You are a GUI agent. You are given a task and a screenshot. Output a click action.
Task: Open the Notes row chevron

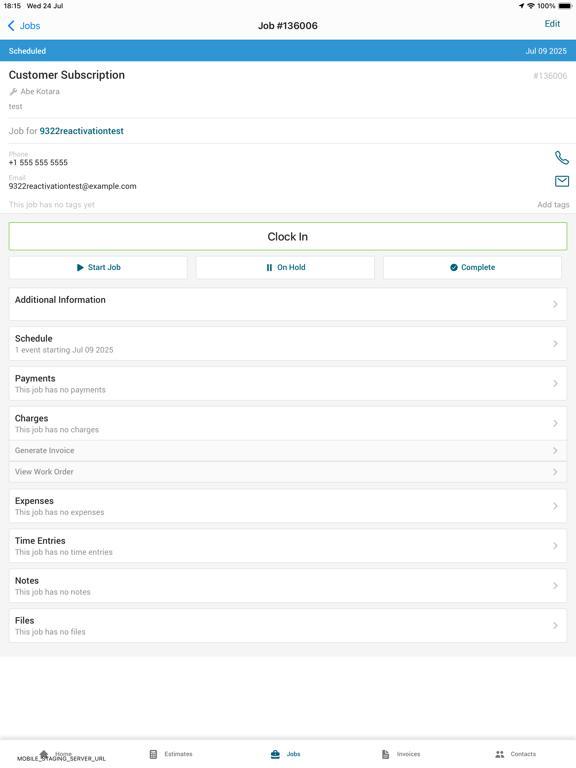pos(555,586)
